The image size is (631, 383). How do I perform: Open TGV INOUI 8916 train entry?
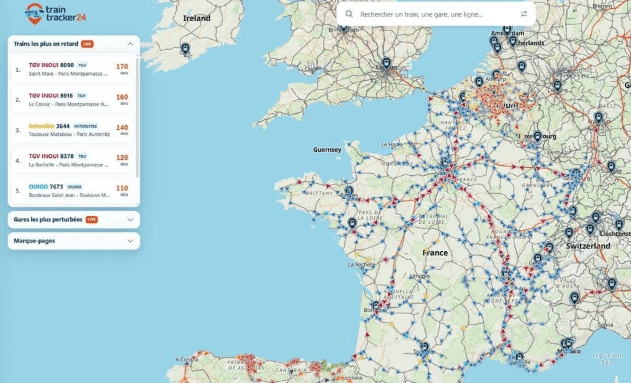click(72, 100)
